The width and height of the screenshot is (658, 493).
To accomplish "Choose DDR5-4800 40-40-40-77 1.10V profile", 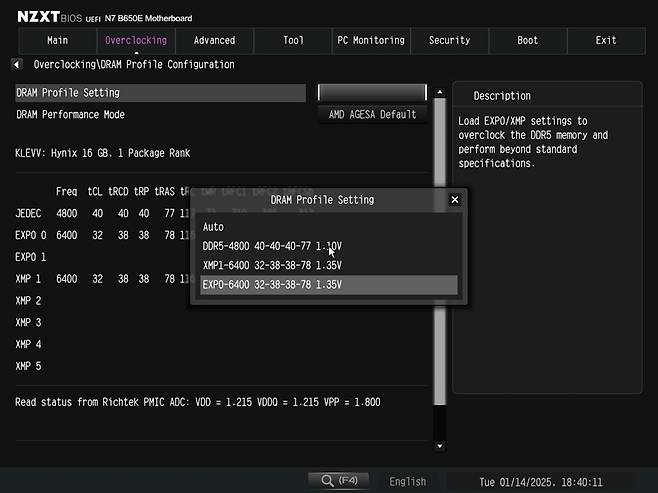I will pyautogui.click(x=272, y=246).
